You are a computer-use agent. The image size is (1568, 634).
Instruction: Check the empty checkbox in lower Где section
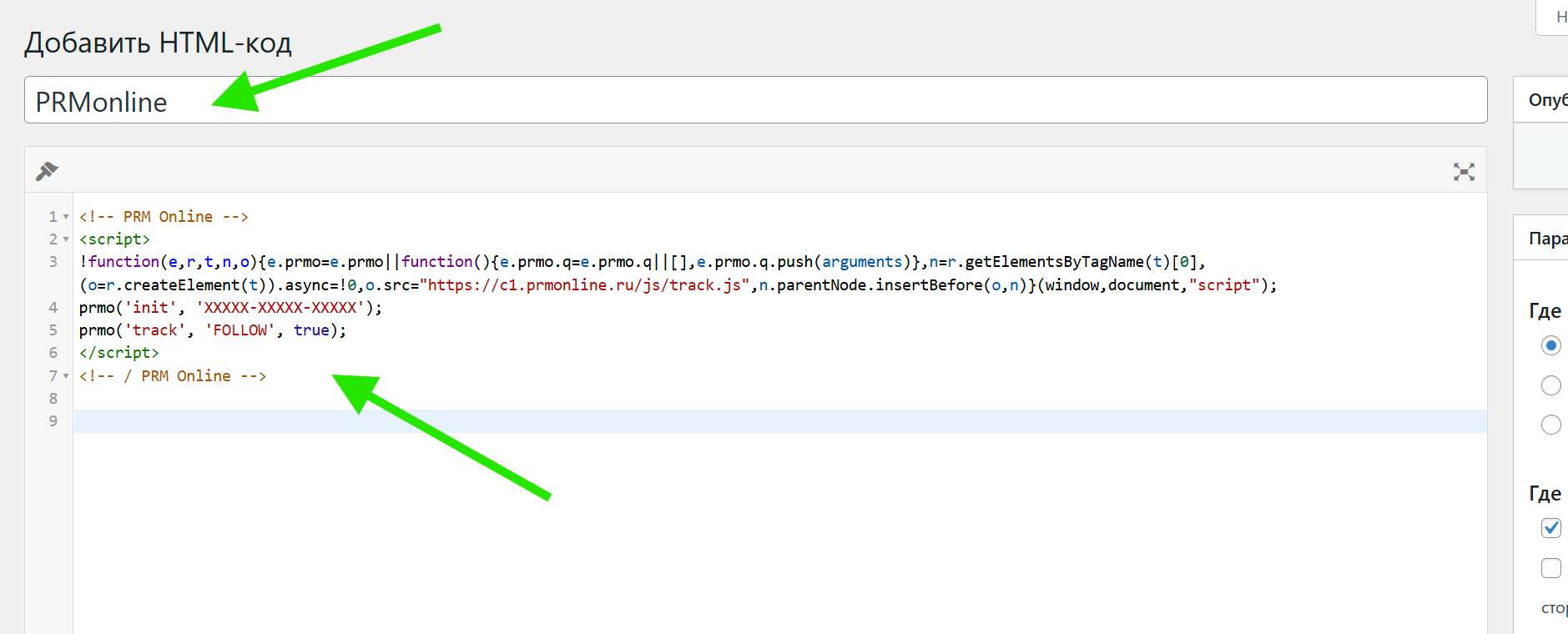tap(1551, 568)
